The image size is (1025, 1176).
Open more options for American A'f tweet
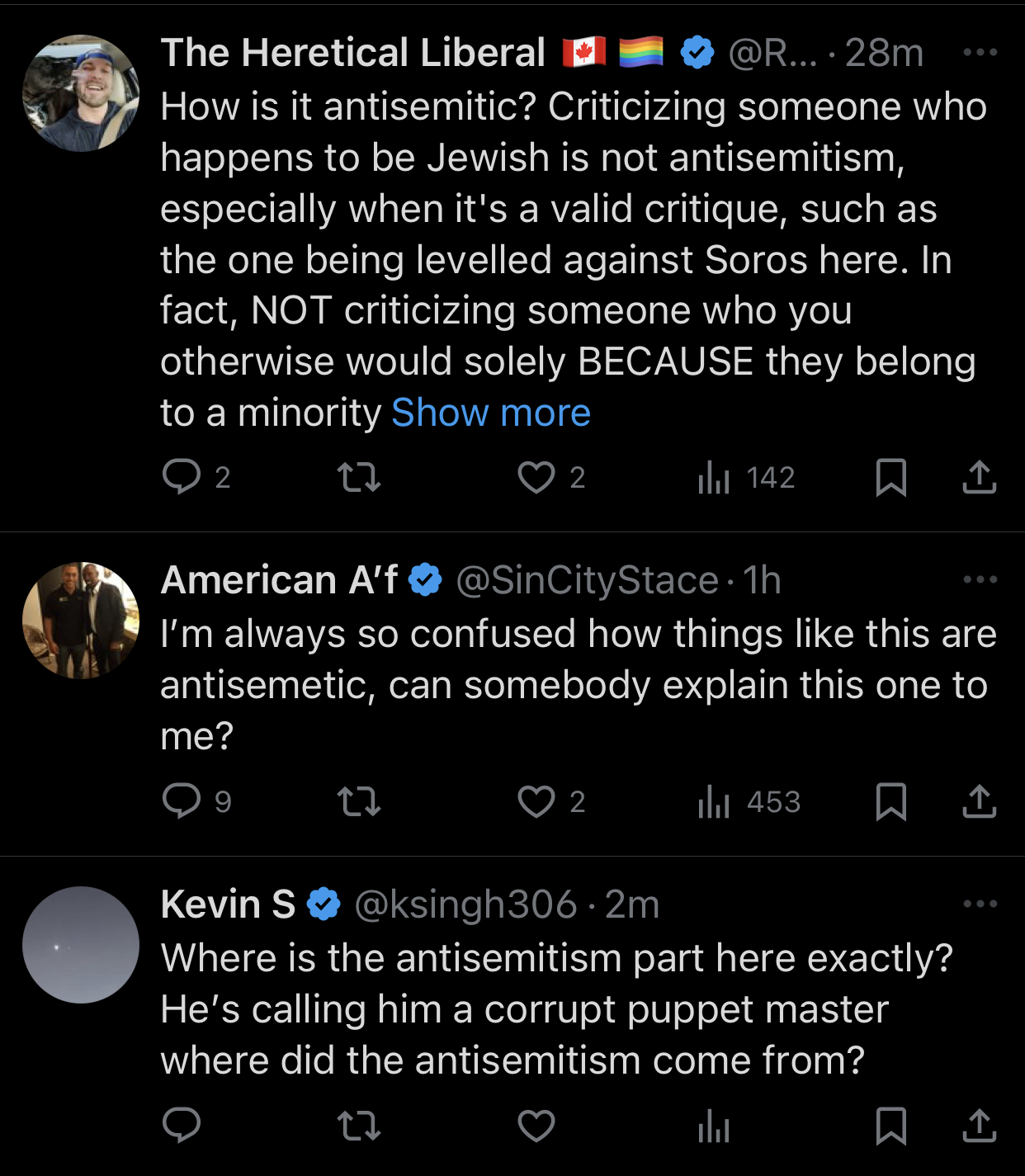[980, 579]
